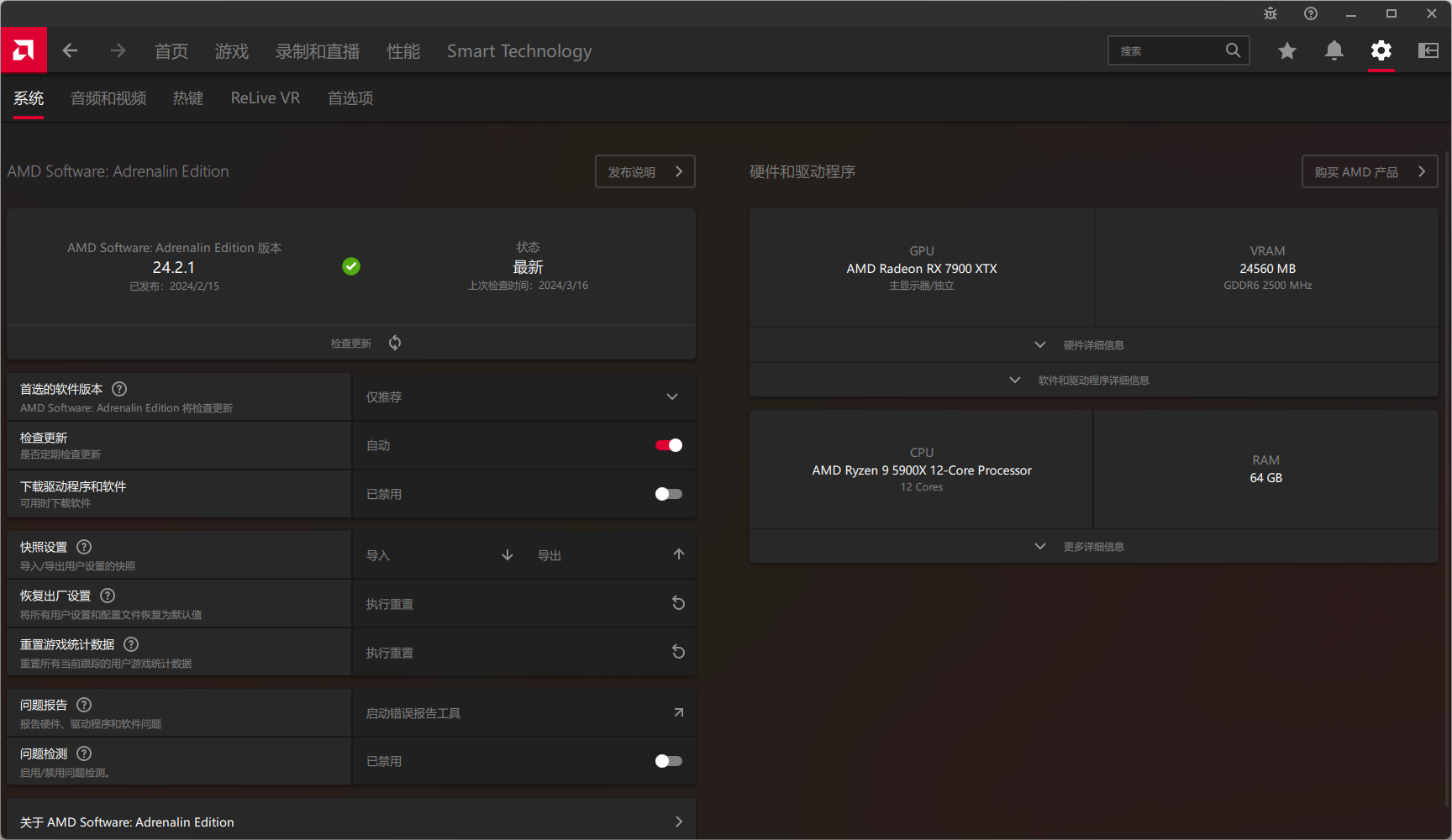Click GPU AMD Radeon RX 7900 XTX text
This screenshot has height=840, width=1452.
point(922,269)
